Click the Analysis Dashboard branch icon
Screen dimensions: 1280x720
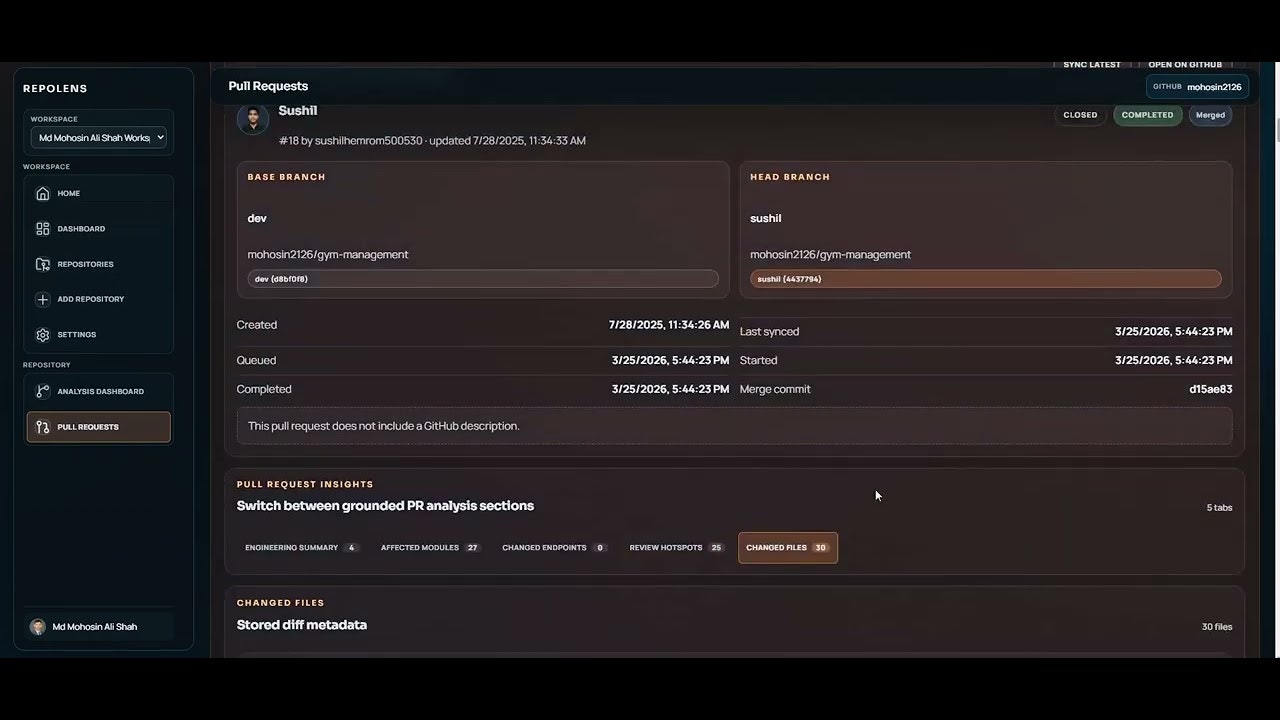pyautogui.click(x=42, y=391)
